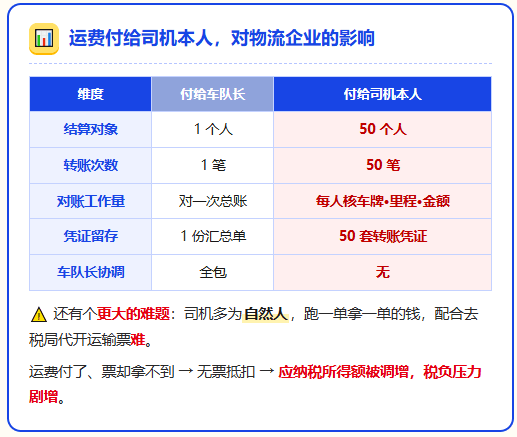Click the cell 1 份汇总单
Screen dimensions: 517x437
pos(212,236)
